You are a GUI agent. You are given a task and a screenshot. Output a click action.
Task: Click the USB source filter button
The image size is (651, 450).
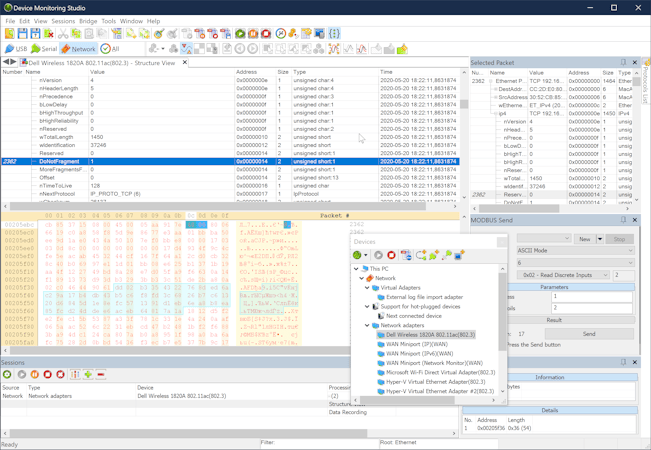[15, 48]
